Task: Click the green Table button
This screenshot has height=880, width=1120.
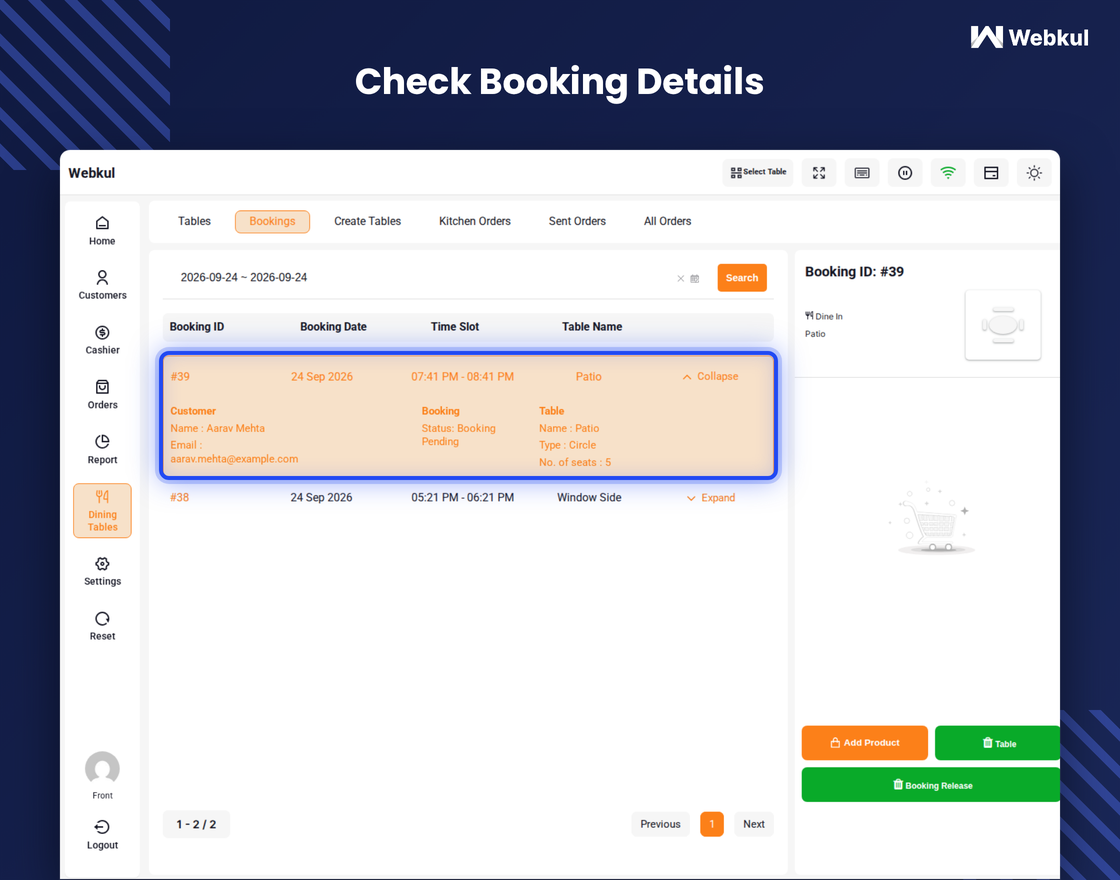Action: pyautogui.click(x=998, y=743)
